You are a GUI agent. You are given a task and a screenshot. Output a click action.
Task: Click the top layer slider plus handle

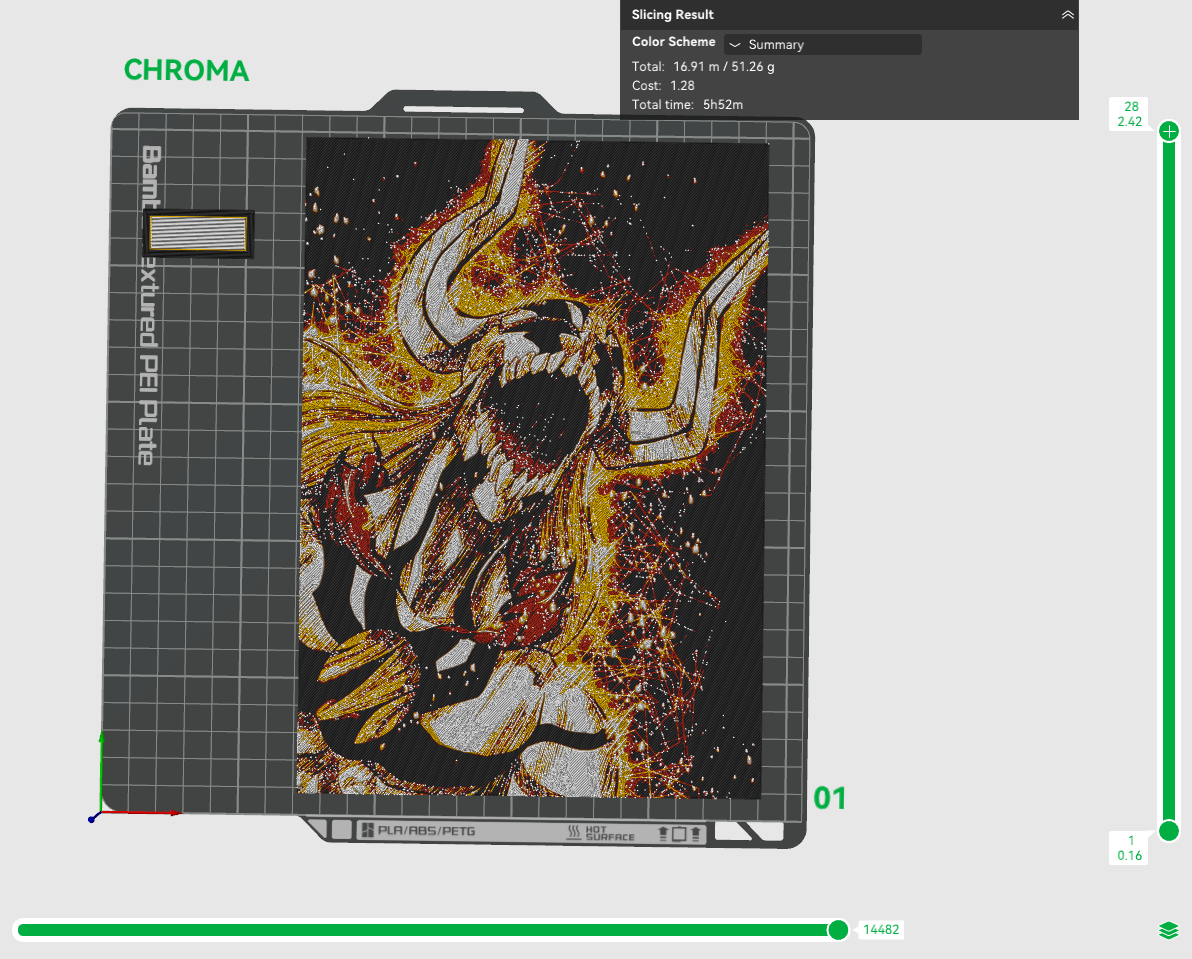[x=1168, y=131]
